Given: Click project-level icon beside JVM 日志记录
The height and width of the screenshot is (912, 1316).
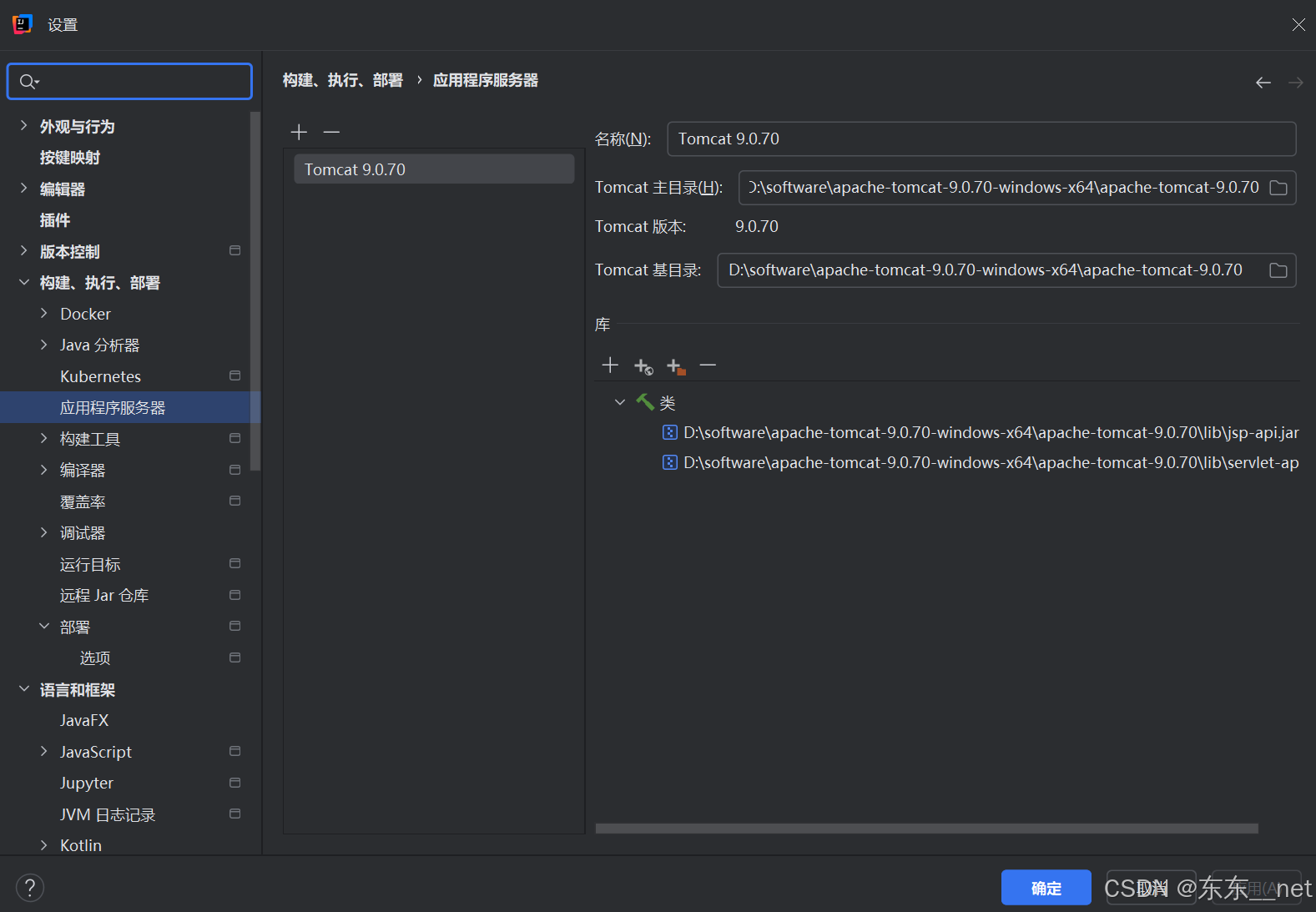Looking at the screenshot, I should [x=235, y=814].
